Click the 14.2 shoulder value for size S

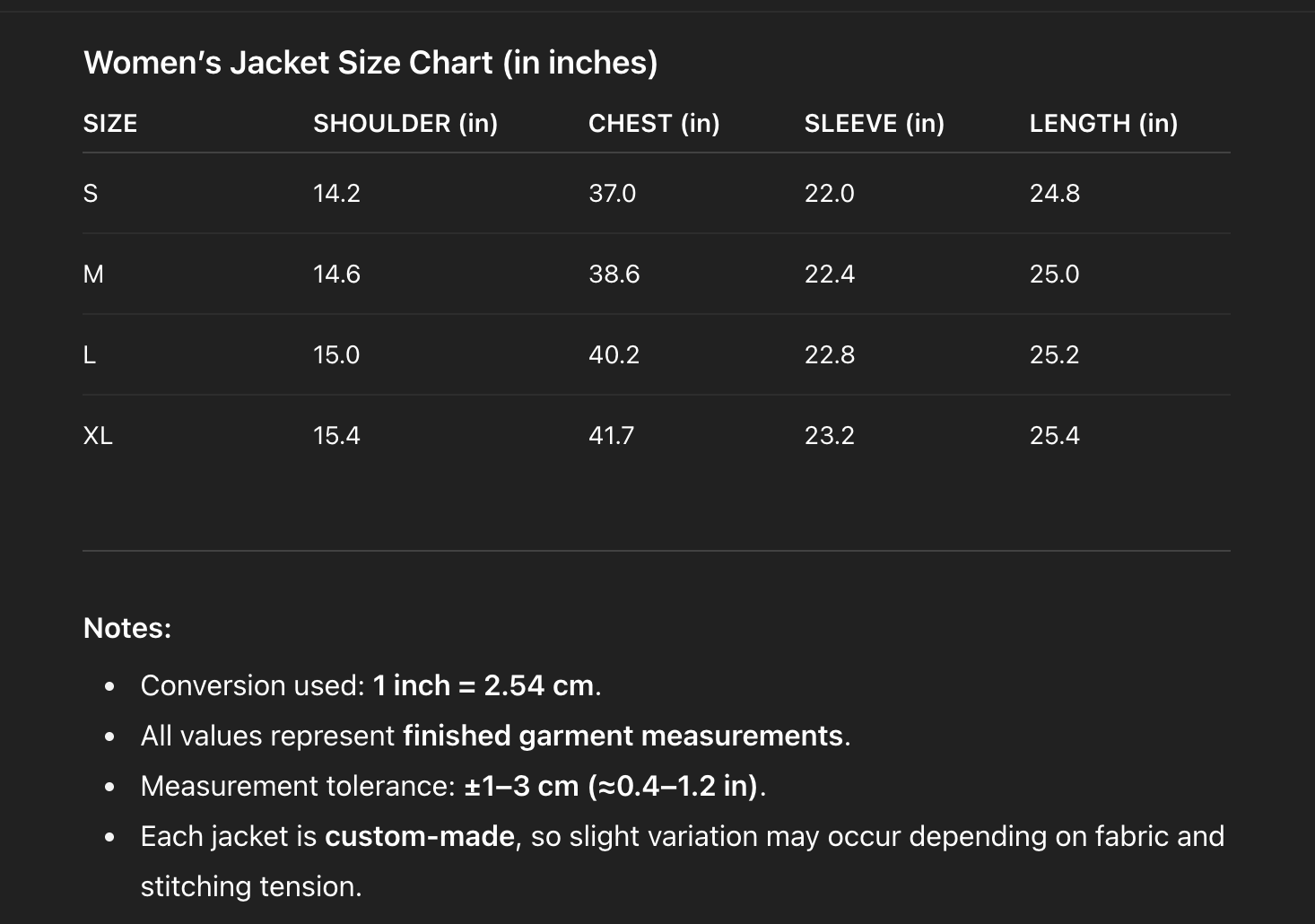point(336,194)
